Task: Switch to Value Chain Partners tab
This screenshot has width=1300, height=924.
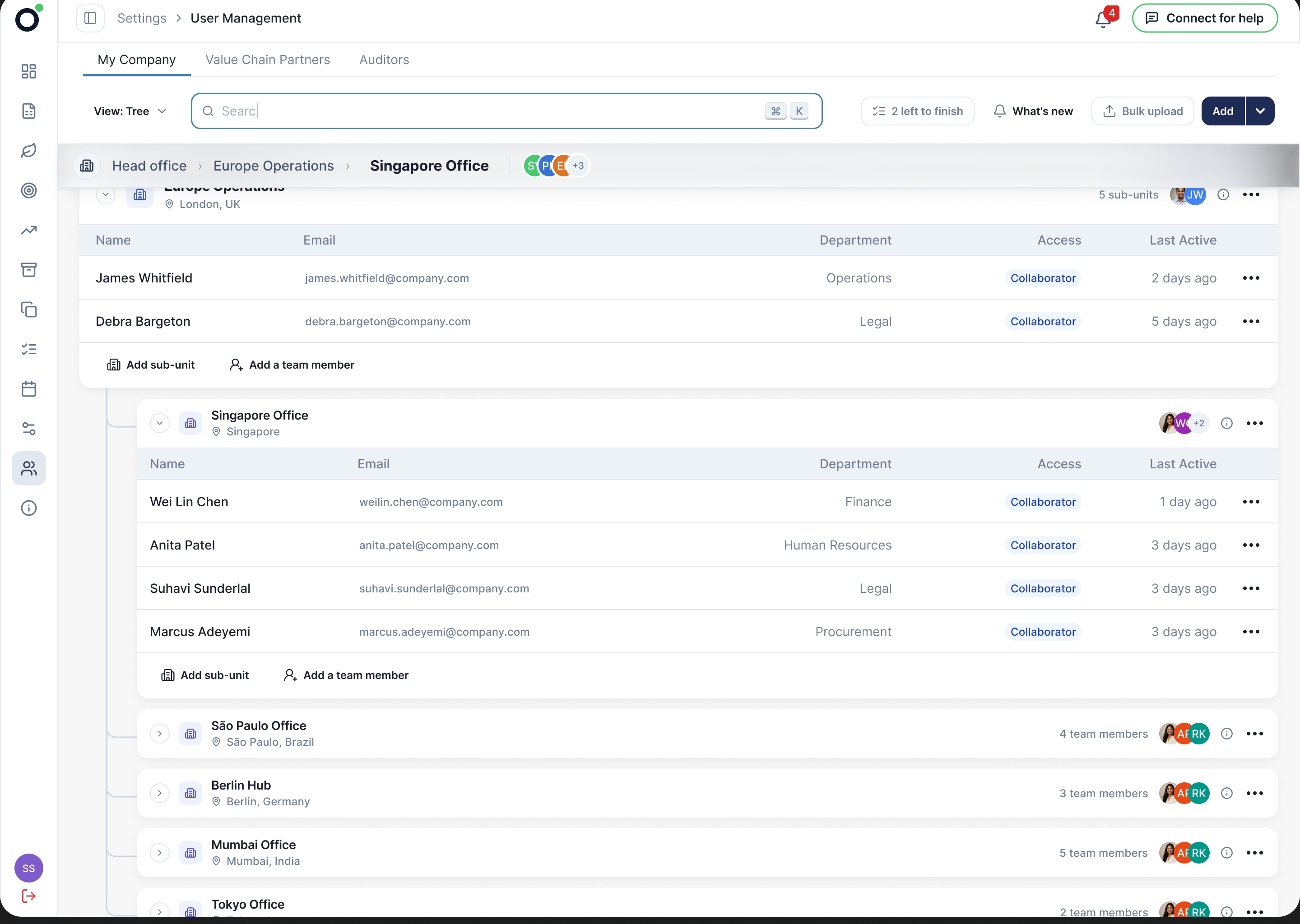Action: click(268, 60)
